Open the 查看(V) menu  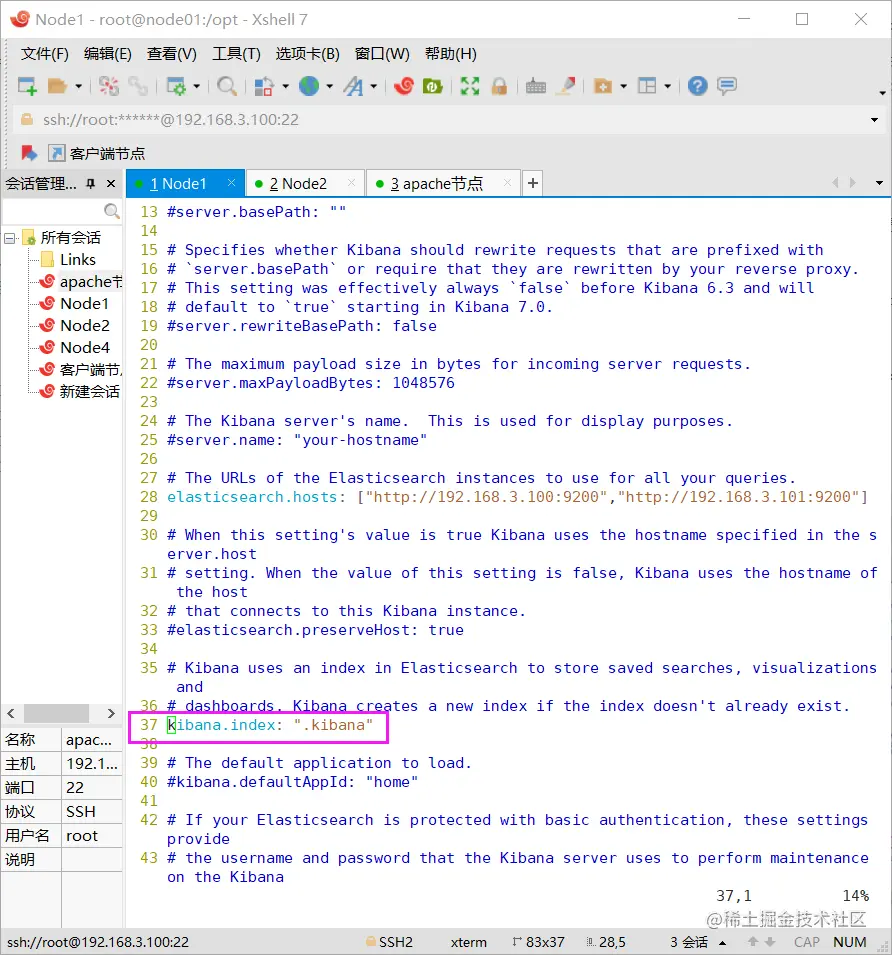pos(172,54)
